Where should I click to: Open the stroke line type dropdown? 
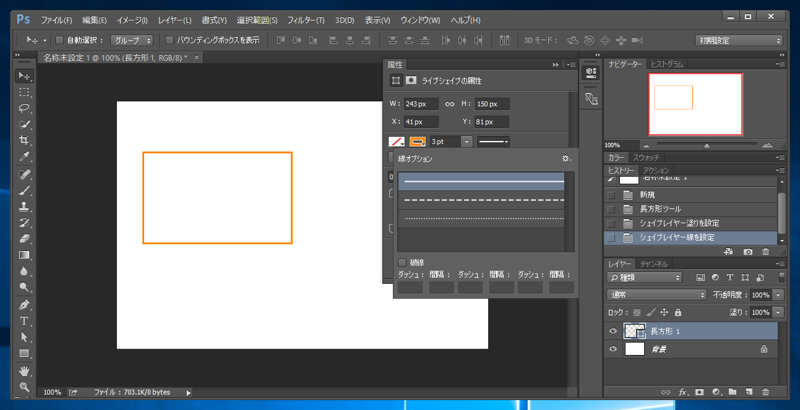pyautogui.click(x=493, y=142)
